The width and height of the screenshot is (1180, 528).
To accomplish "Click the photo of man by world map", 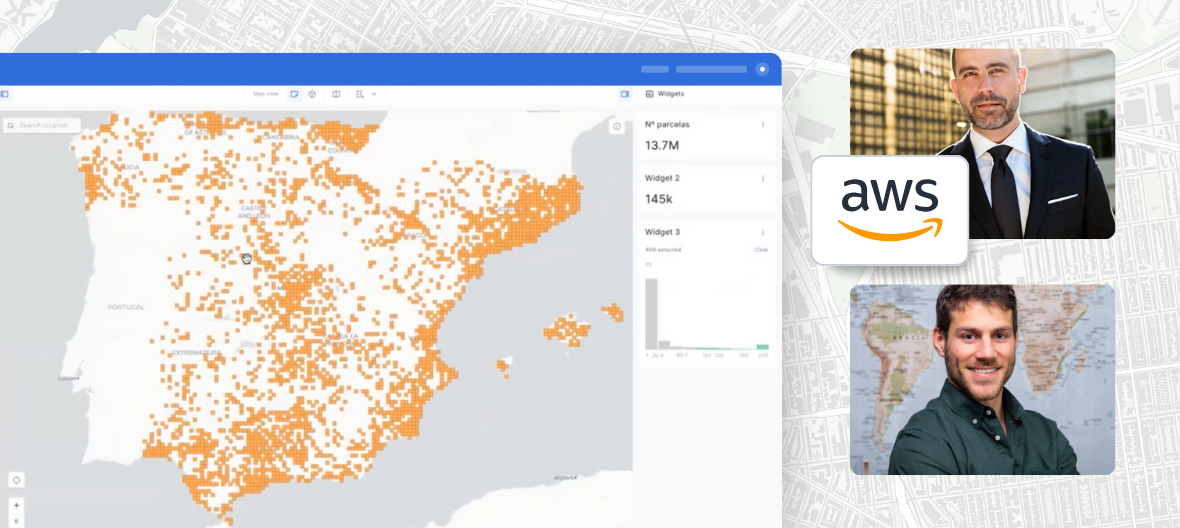I will pyautogui.click(x=982, y=379).
